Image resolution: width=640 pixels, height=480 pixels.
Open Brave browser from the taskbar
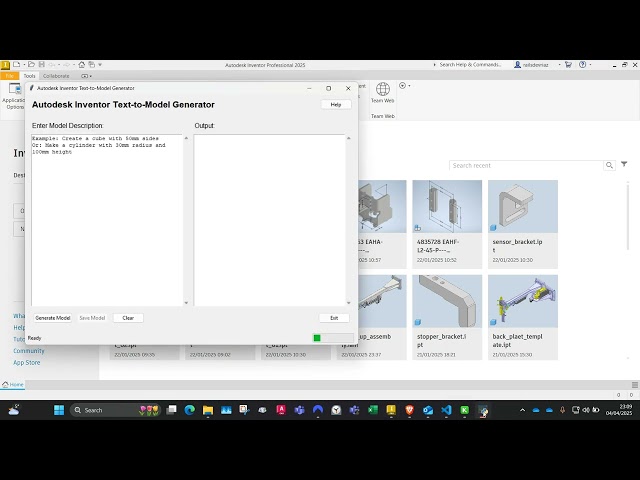(x=409, y=410)
